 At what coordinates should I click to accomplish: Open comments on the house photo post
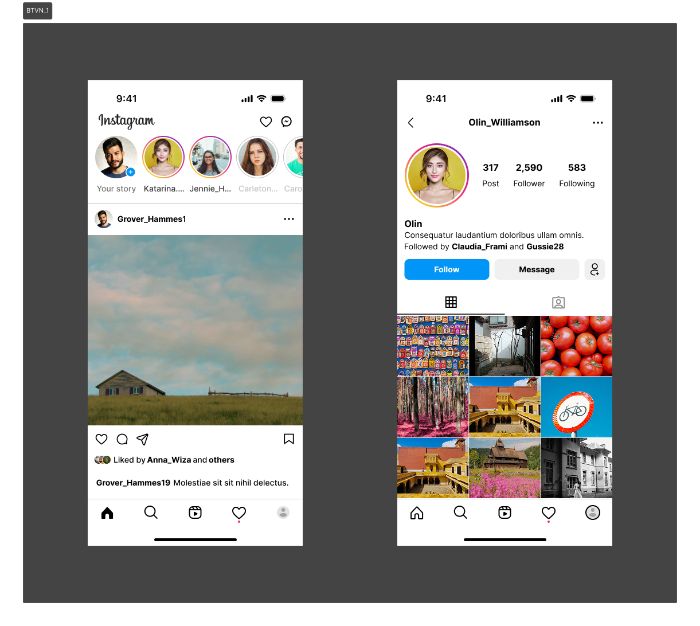point(122,439)
